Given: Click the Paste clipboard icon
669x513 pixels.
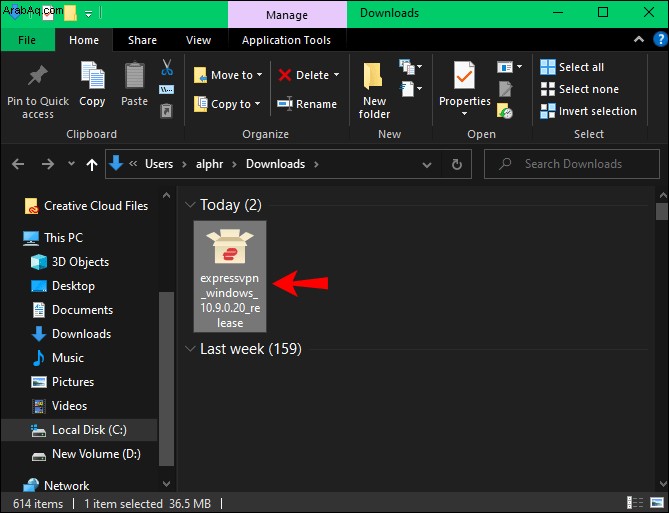Looking at the screenshot, I should tap(134, 75).
